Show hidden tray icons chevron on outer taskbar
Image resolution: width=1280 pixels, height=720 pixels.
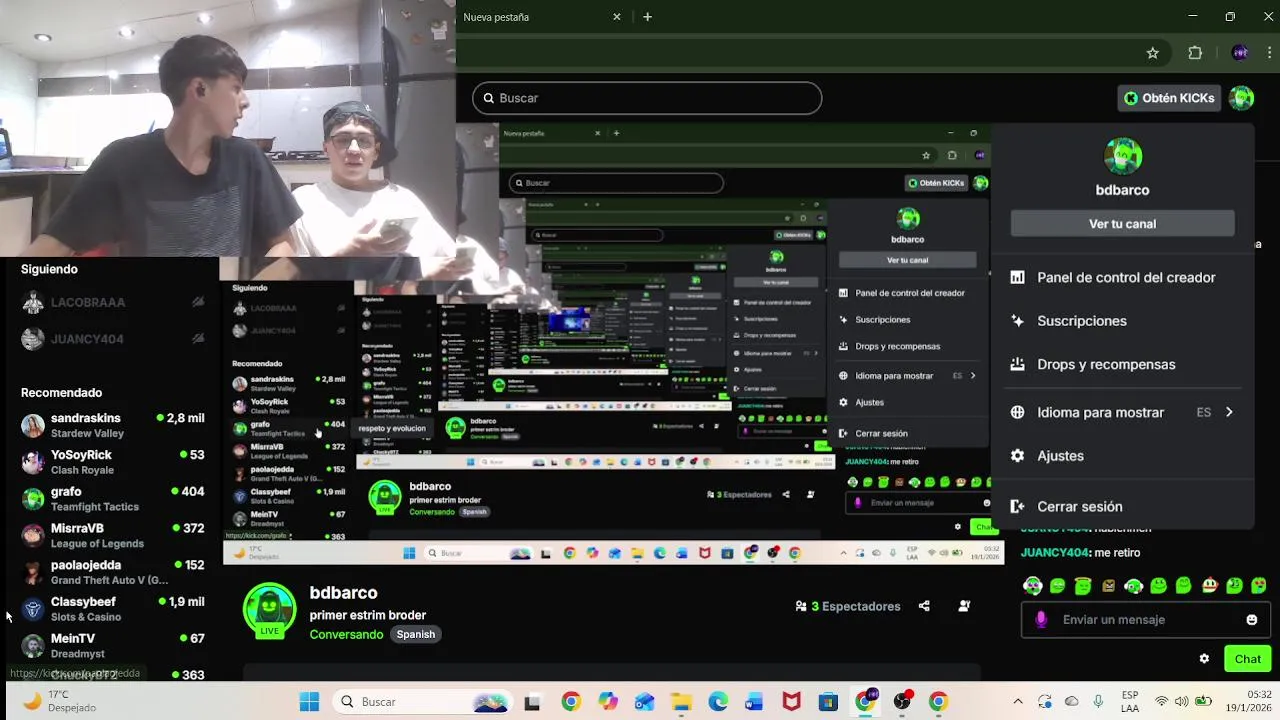[x=1018, y=702]
